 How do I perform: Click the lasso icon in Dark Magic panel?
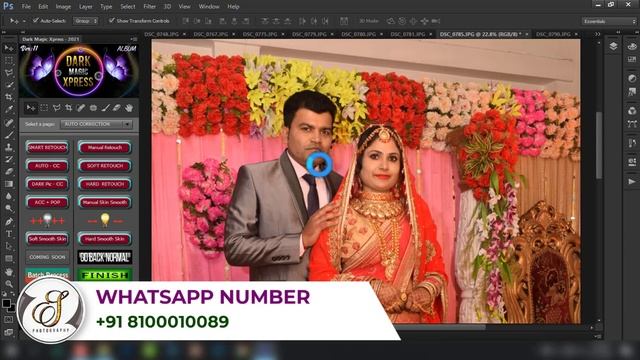coord(56,108)
